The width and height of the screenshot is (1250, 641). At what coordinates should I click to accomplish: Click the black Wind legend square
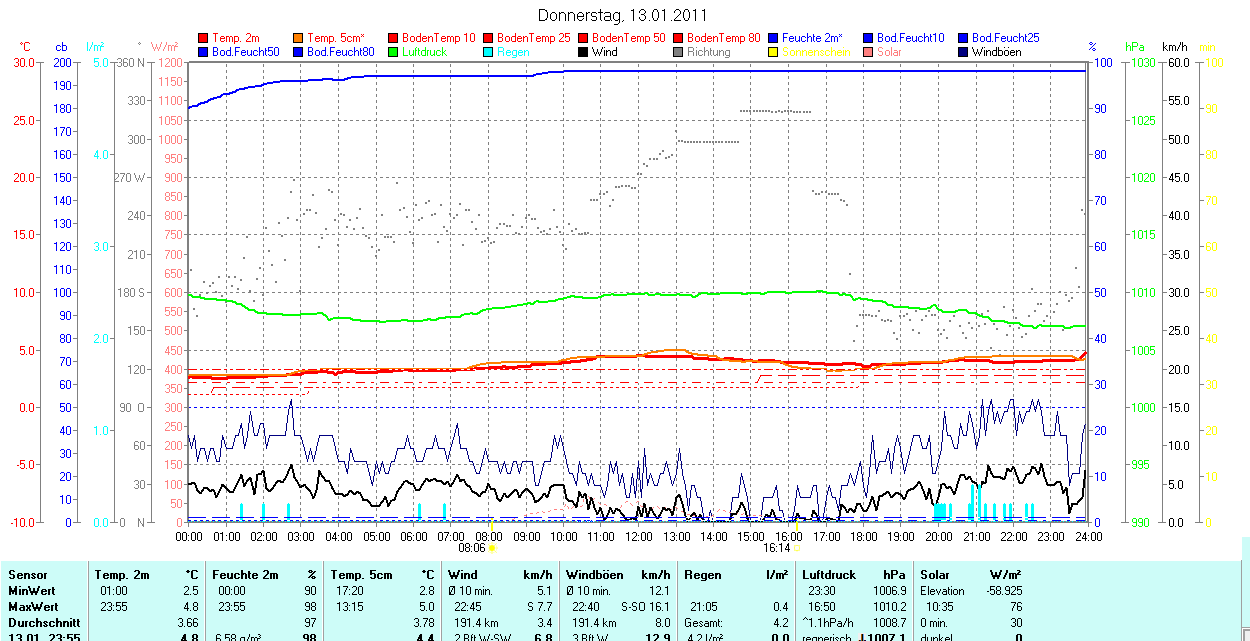[584, 52]
